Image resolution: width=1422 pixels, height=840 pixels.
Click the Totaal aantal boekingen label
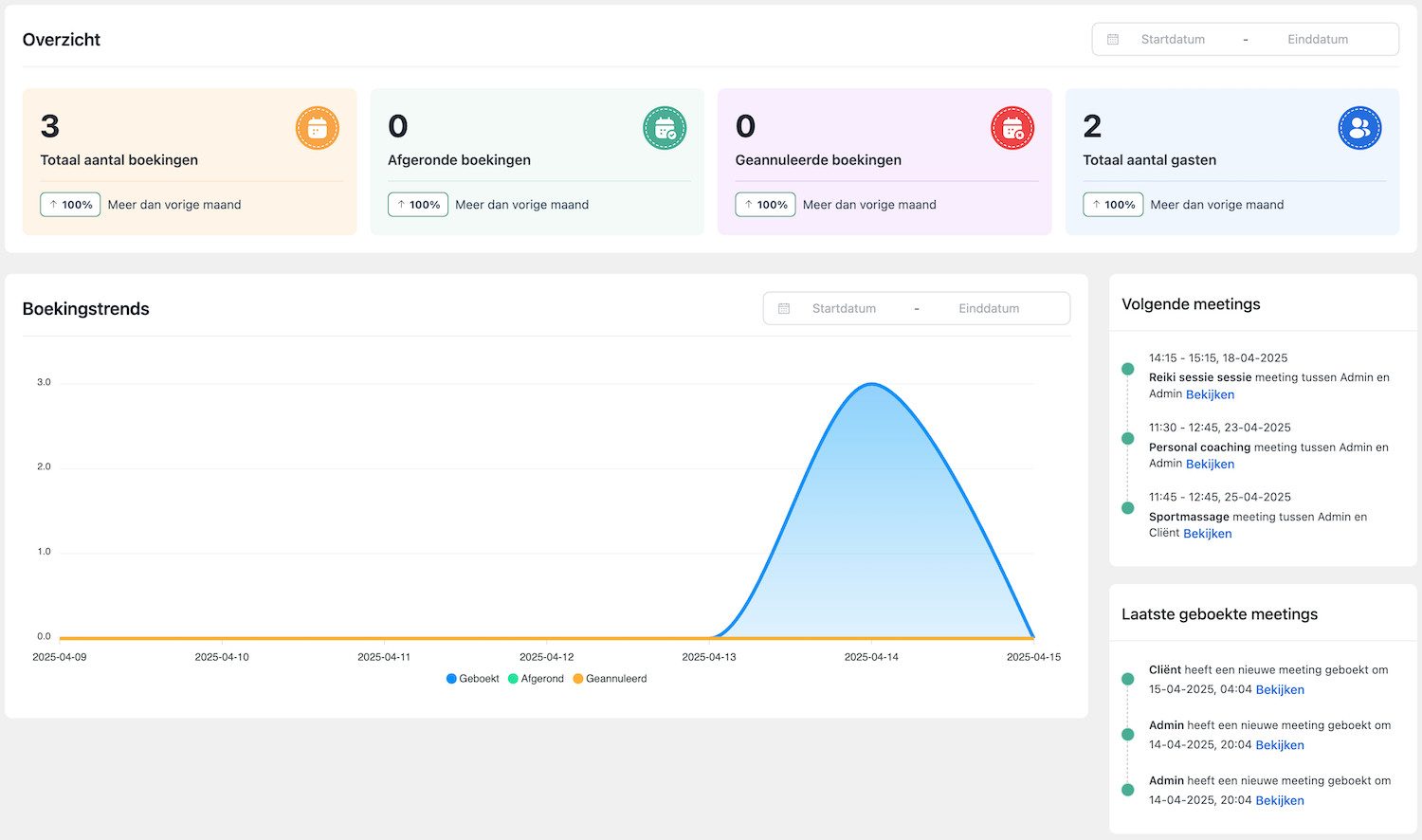(x=119, y=160)
